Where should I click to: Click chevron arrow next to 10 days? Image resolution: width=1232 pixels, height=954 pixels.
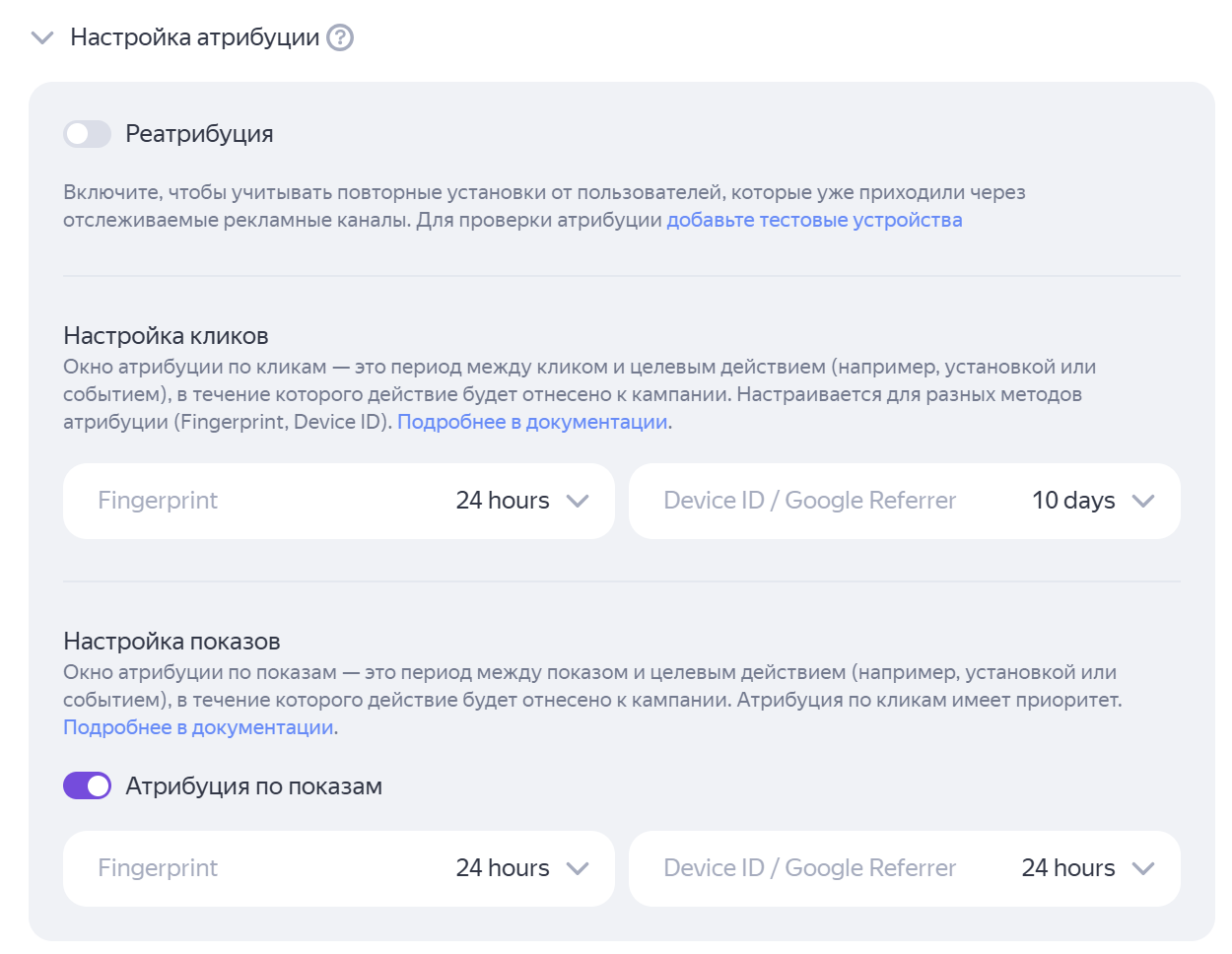point(1143,501)
